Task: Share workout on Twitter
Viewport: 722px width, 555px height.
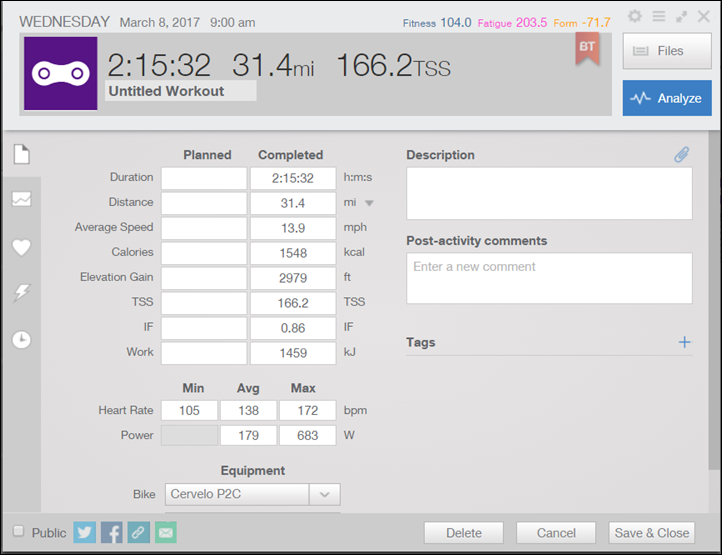Action: [85, 532]
